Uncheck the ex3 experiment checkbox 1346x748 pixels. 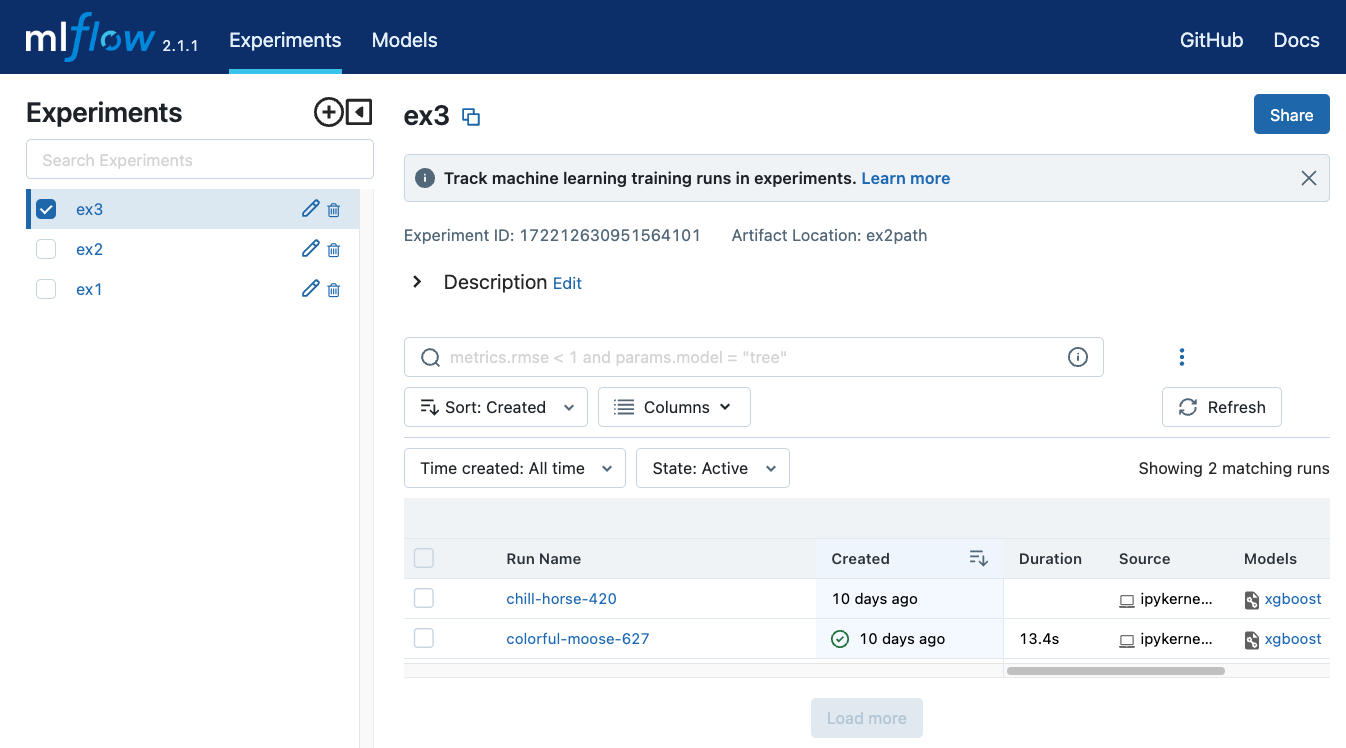[46, 209]
